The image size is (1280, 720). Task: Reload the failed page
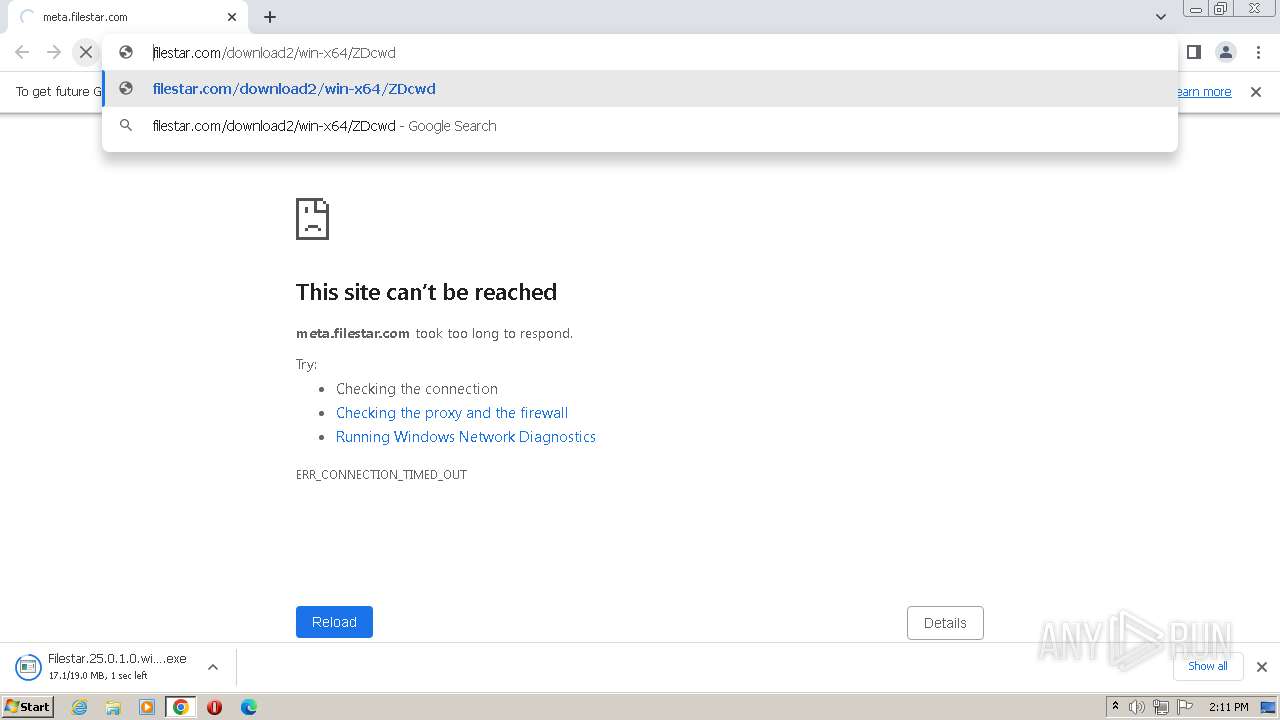click(x=334, y=622)
